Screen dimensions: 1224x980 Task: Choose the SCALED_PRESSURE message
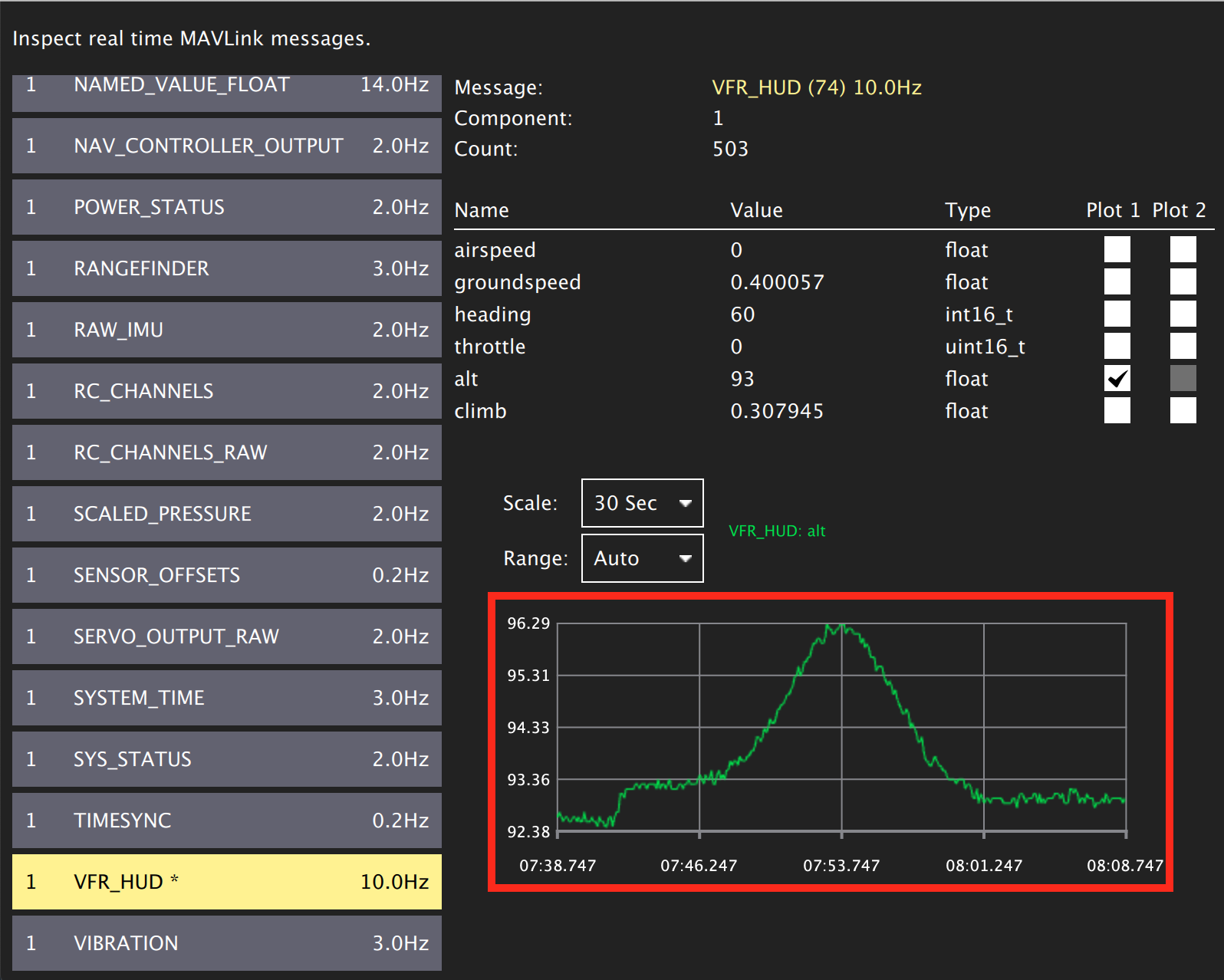tap(227, 514)
